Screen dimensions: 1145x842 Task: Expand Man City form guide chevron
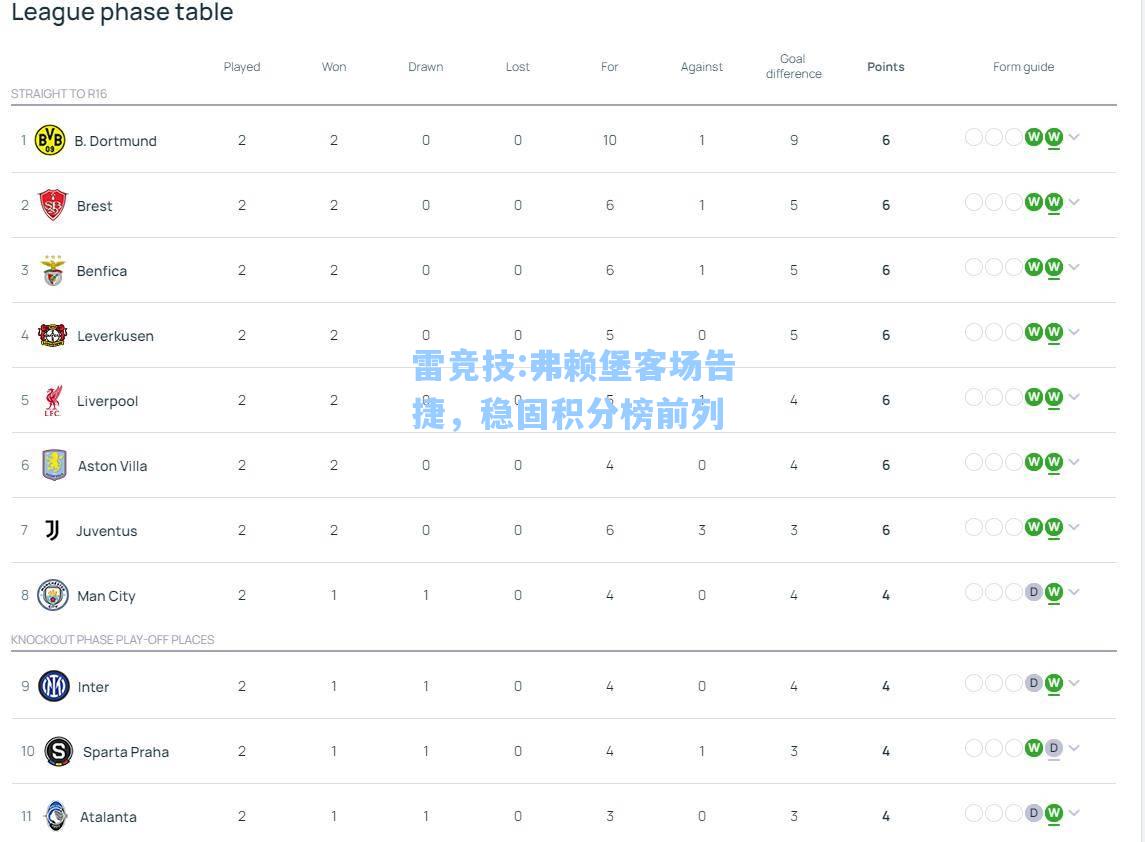click(1074, 592)
